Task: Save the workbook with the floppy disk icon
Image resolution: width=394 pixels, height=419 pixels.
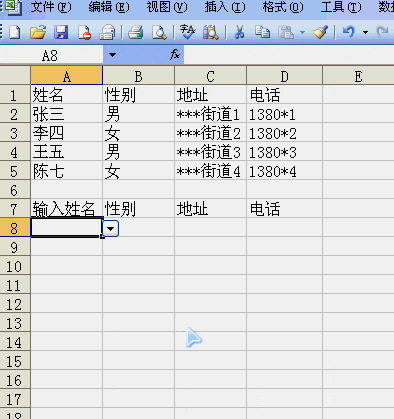Action: (61, 33)
